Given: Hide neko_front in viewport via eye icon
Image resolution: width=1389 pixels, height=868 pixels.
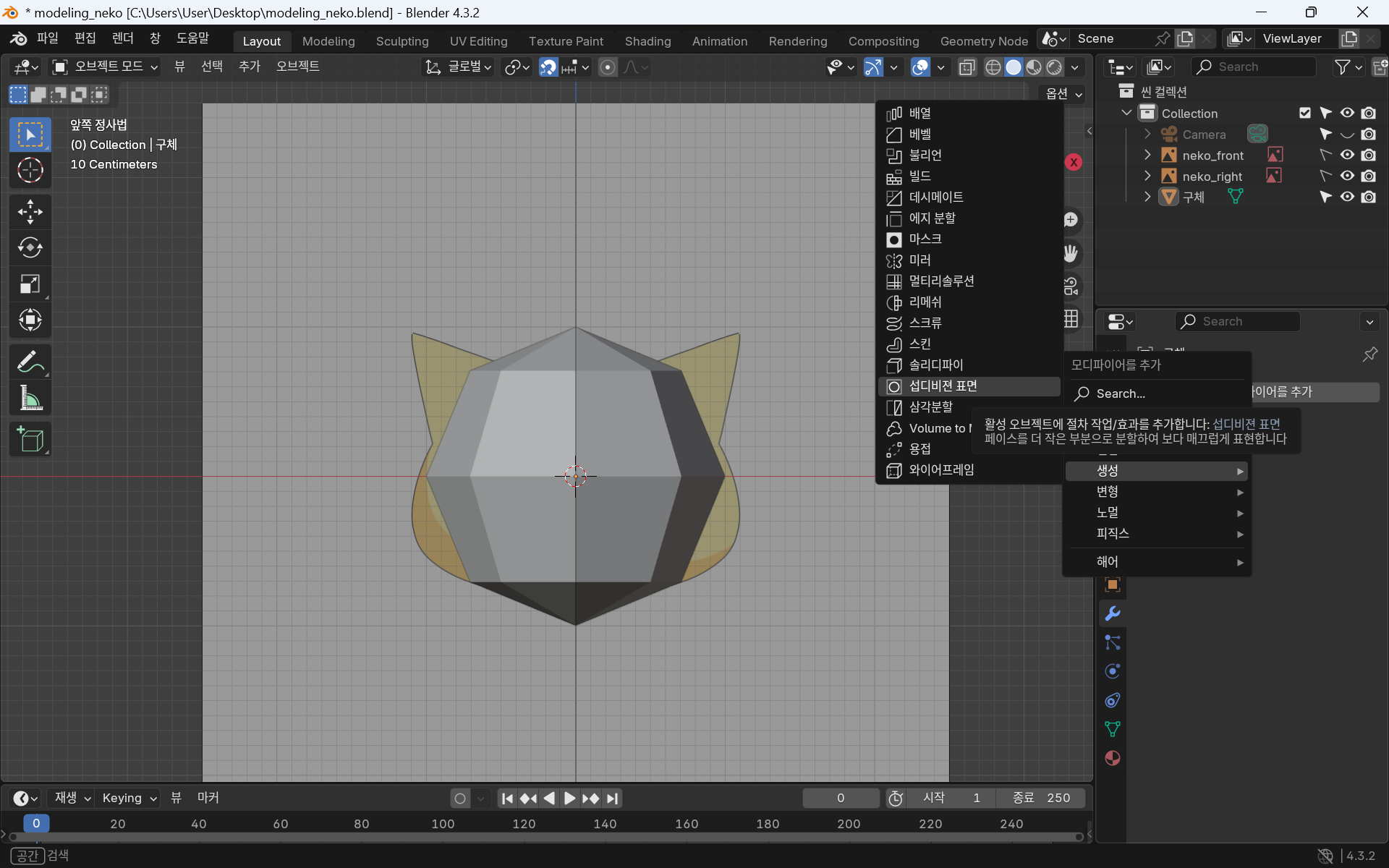Looking at the screenshot, I should click(x=1346, y=155).
